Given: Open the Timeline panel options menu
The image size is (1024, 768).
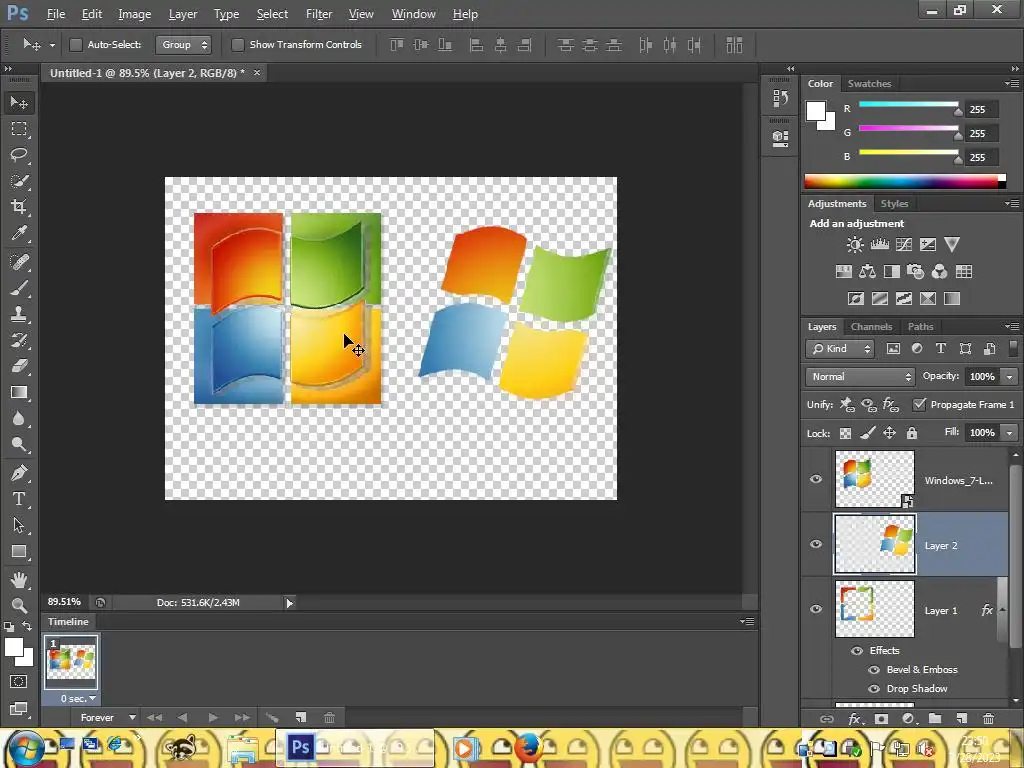Looking at the screenshot, I should 748,622.
